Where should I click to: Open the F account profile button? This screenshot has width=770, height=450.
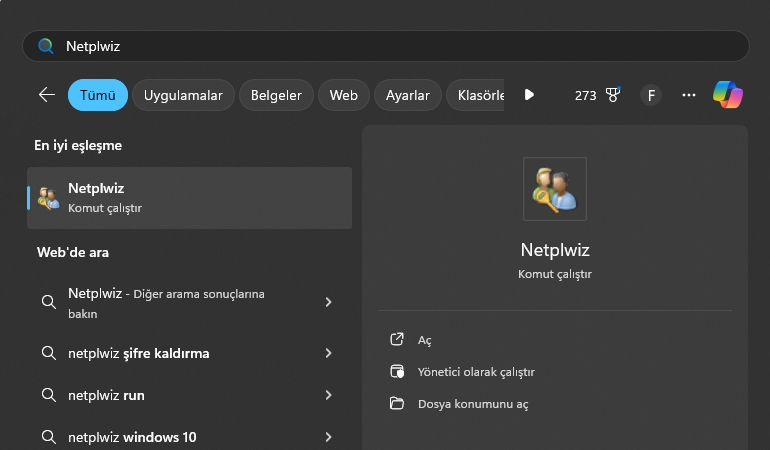coord(651,95)
